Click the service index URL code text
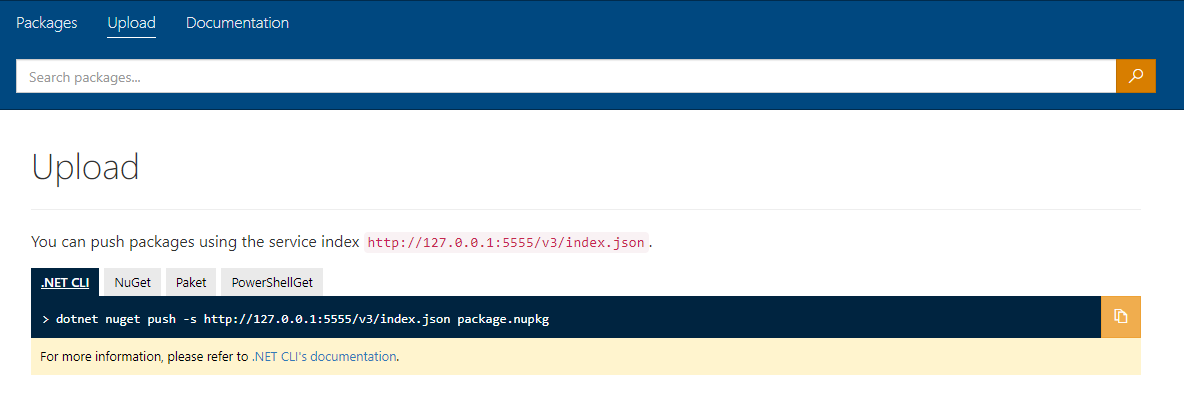 tap(506, 243)
